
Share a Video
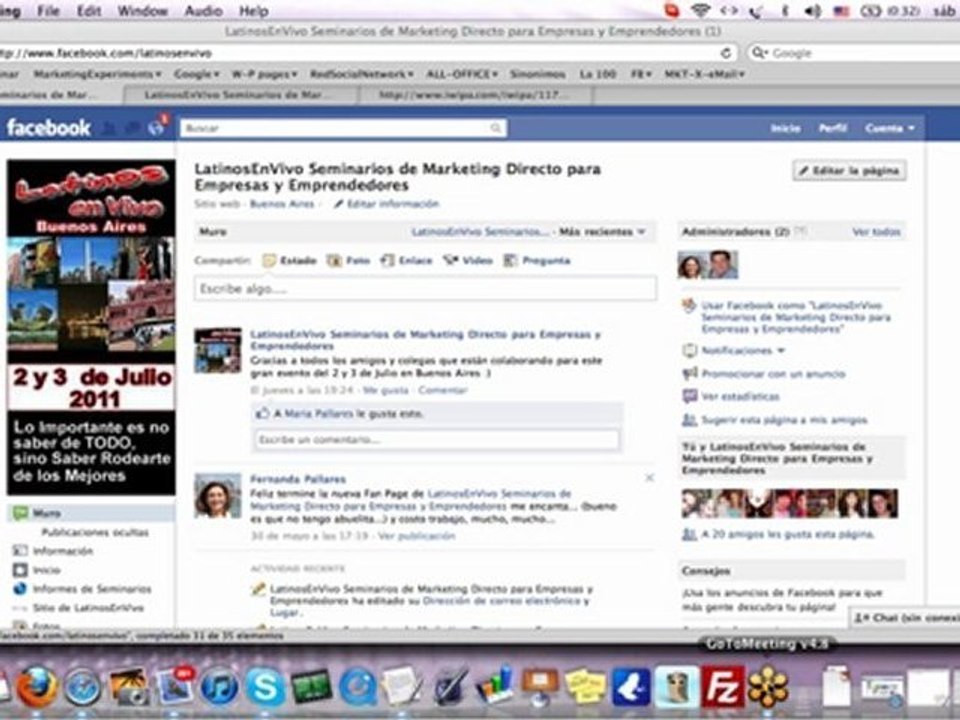[x=468, y=261]
